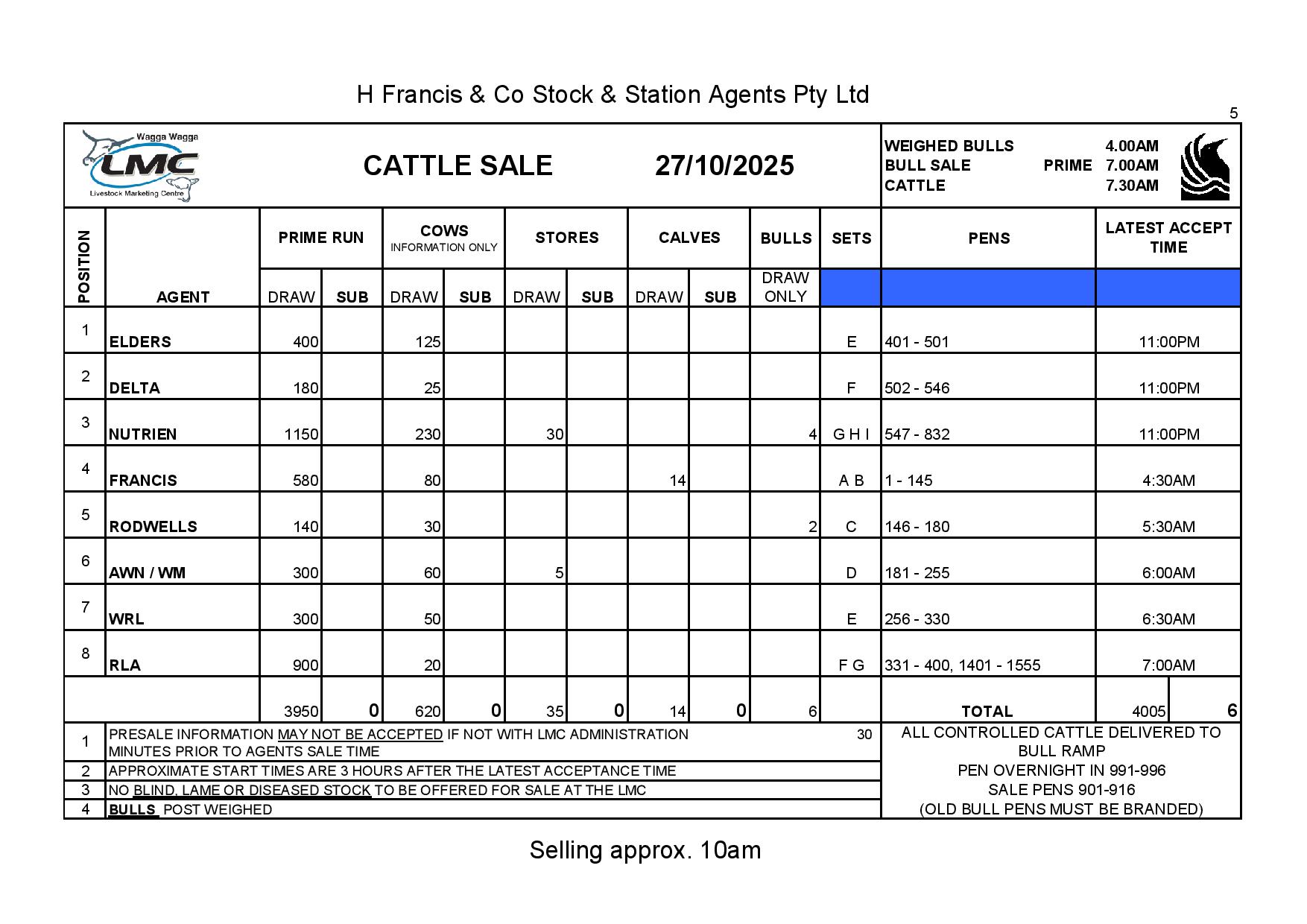Click the Selling approx. 10am footer text
The image size is (1307, 924).
pos(645,850)
